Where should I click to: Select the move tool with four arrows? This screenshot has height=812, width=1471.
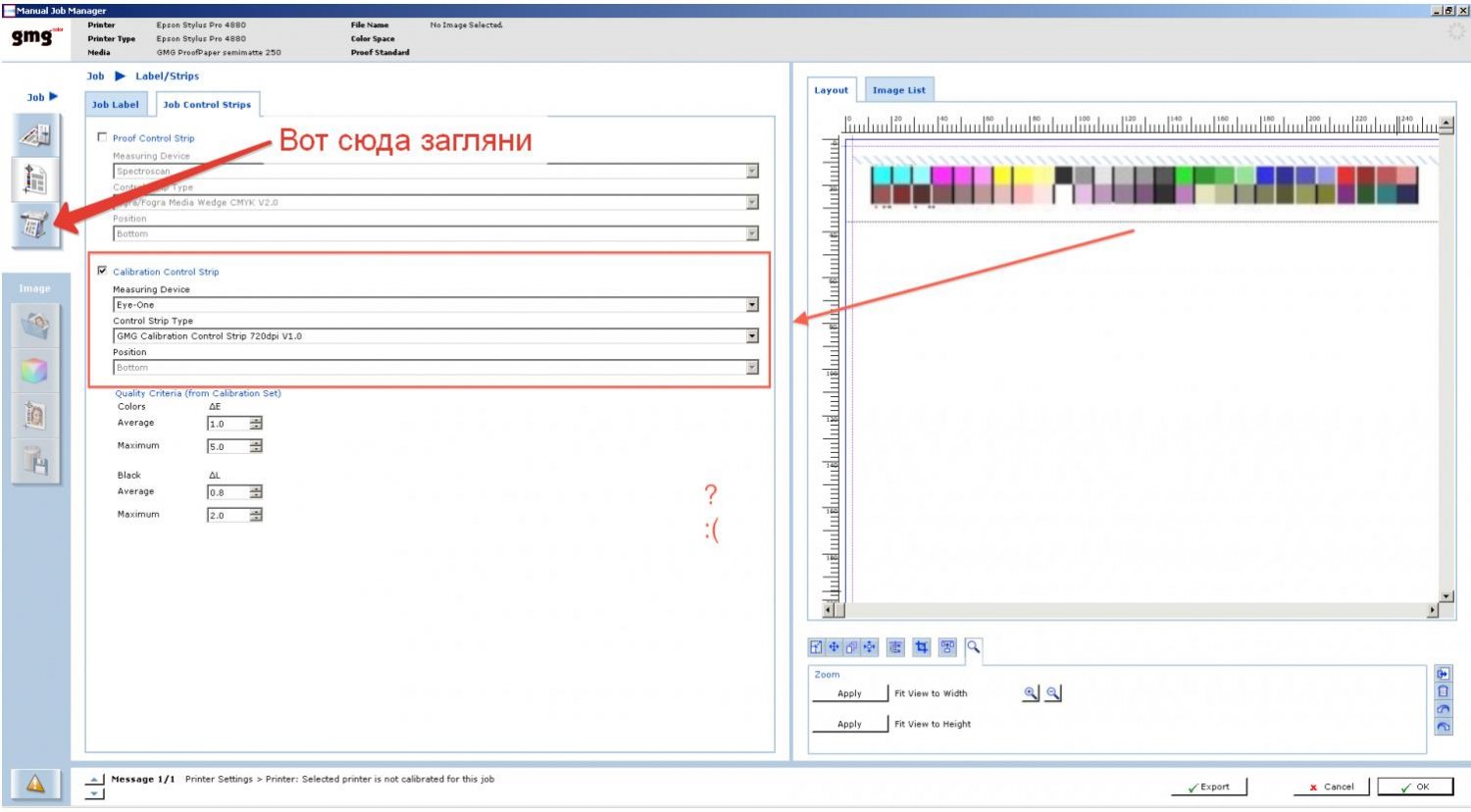pos(834,647)
